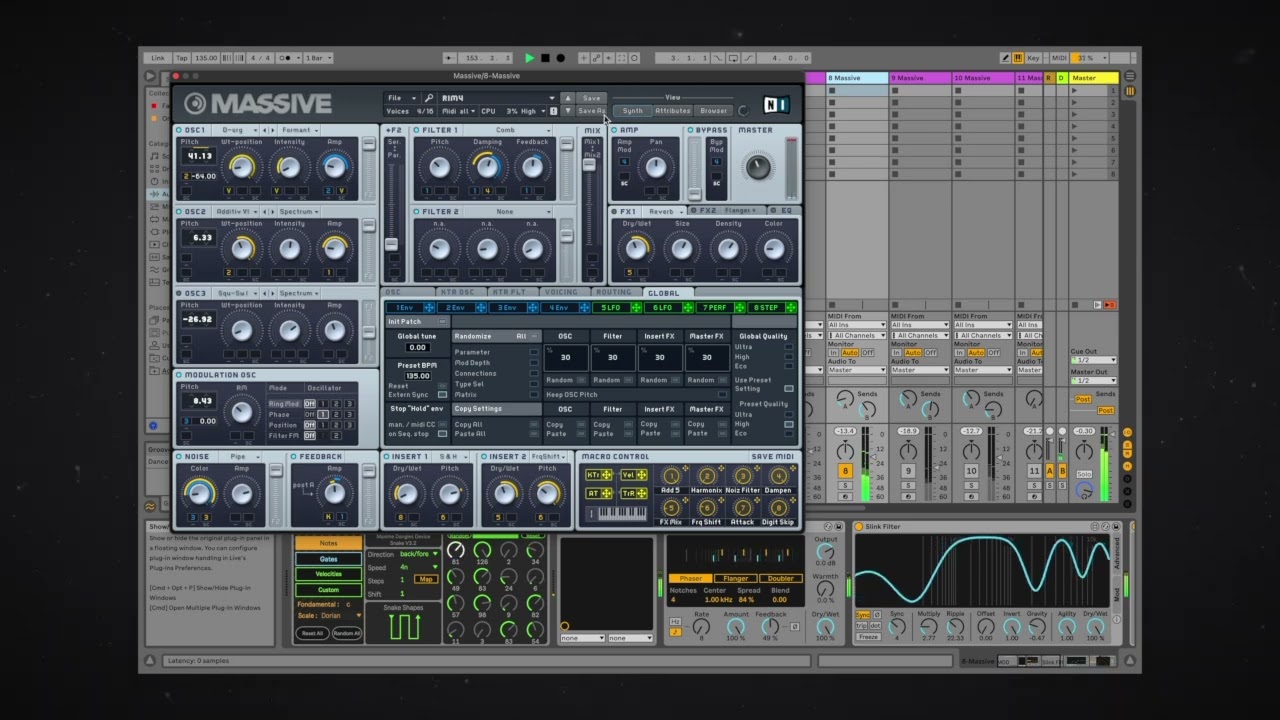Viewport: 1280px width, 720px height.
Task: Click the F2 serial-parallel fader
Action: click(x=392, y=245)
